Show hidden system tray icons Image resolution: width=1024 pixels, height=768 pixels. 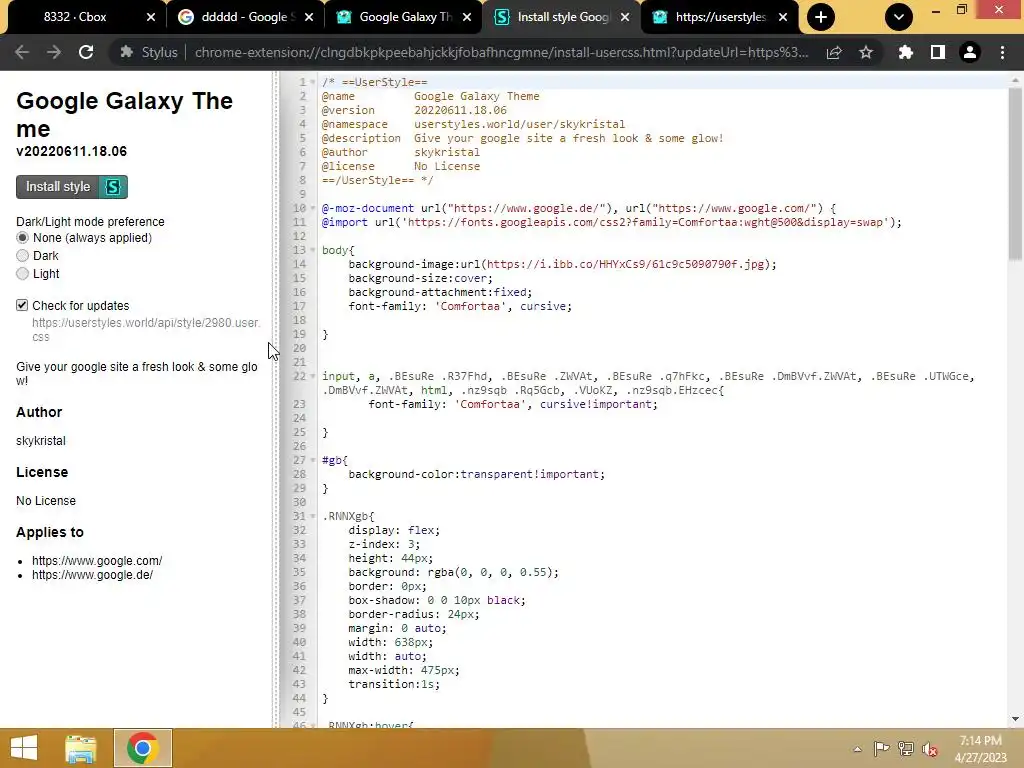click(857, 749)
